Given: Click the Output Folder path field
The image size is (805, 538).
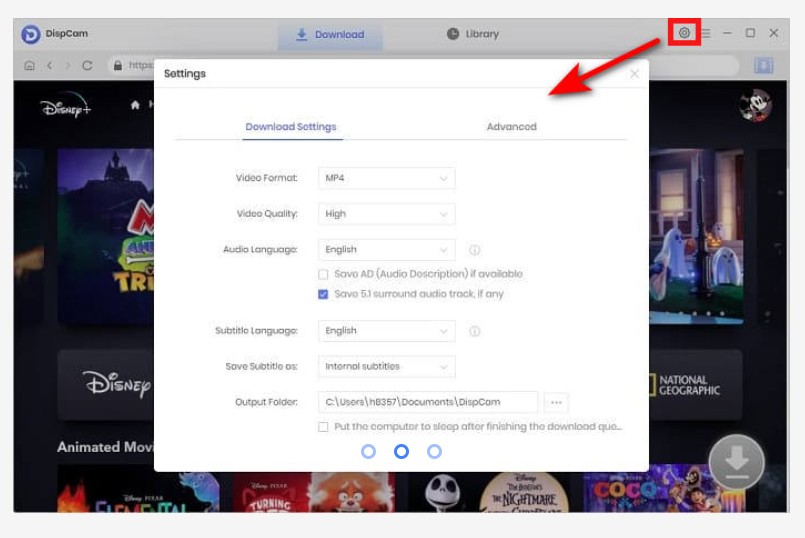Looking at the screenshot, I should tap(428, 402).
